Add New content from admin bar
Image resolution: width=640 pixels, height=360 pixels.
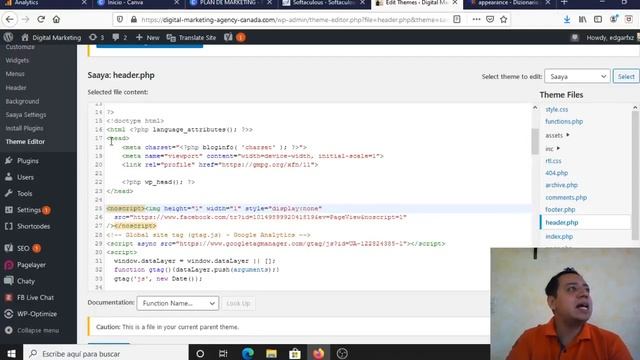coord(148,38)
